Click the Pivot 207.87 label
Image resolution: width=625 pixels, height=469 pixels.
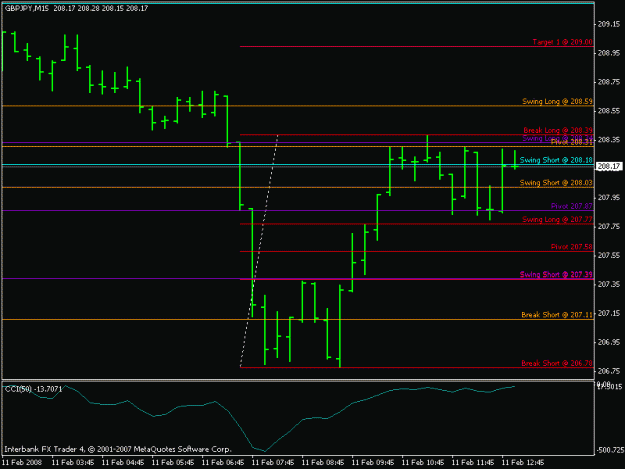572,206
